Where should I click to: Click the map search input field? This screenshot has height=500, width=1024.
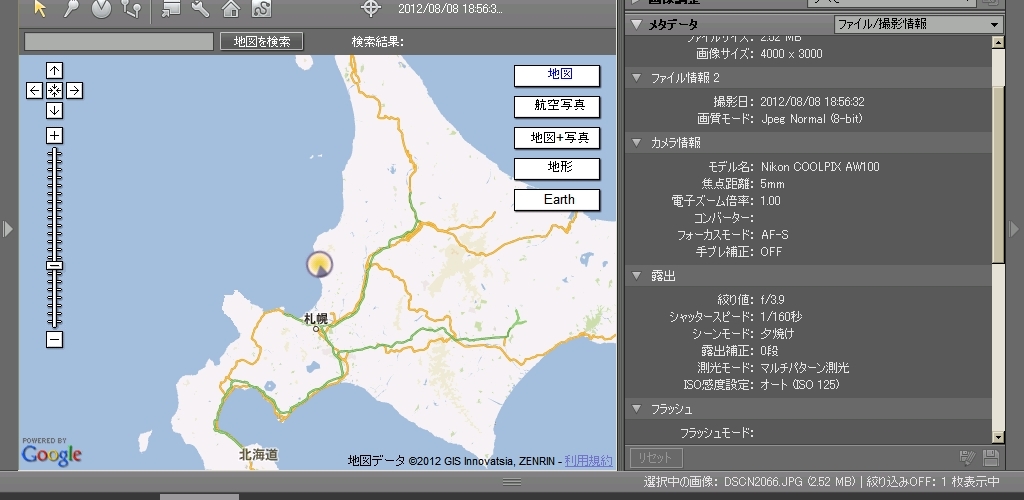coord(118,41)
